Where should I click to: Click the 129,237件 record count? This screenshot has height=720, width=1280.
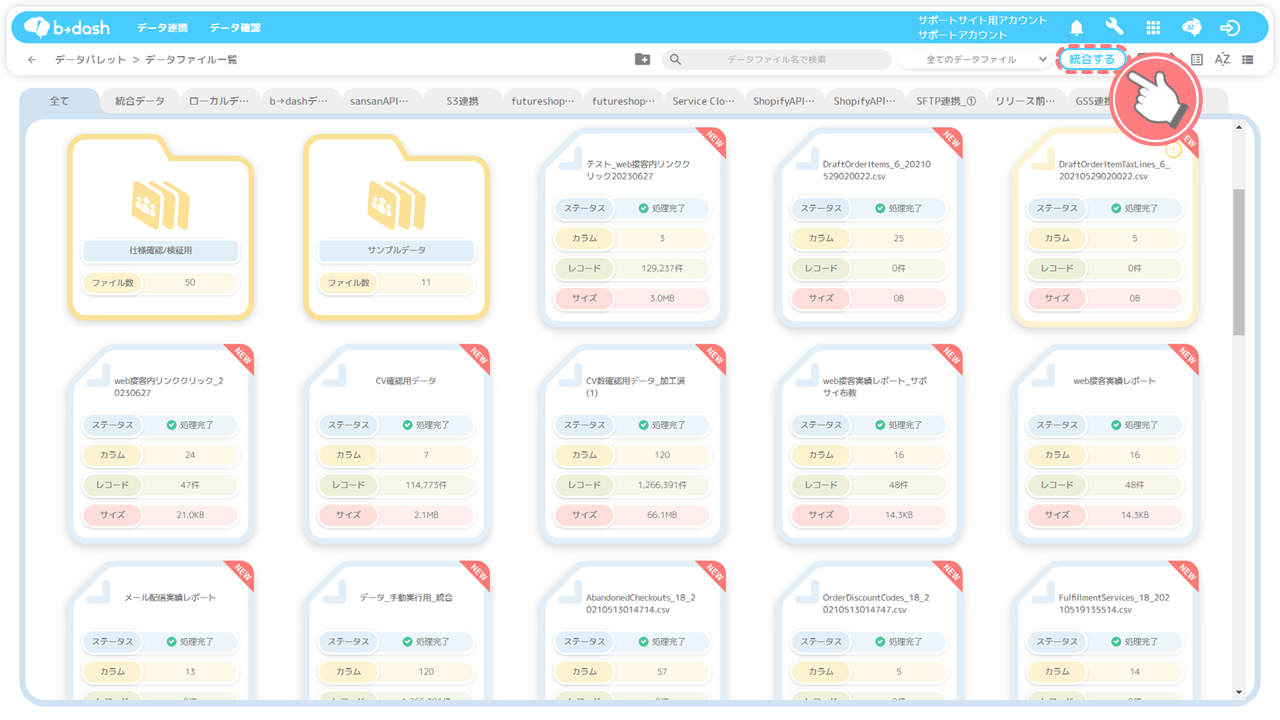click(x=662, y=269)
